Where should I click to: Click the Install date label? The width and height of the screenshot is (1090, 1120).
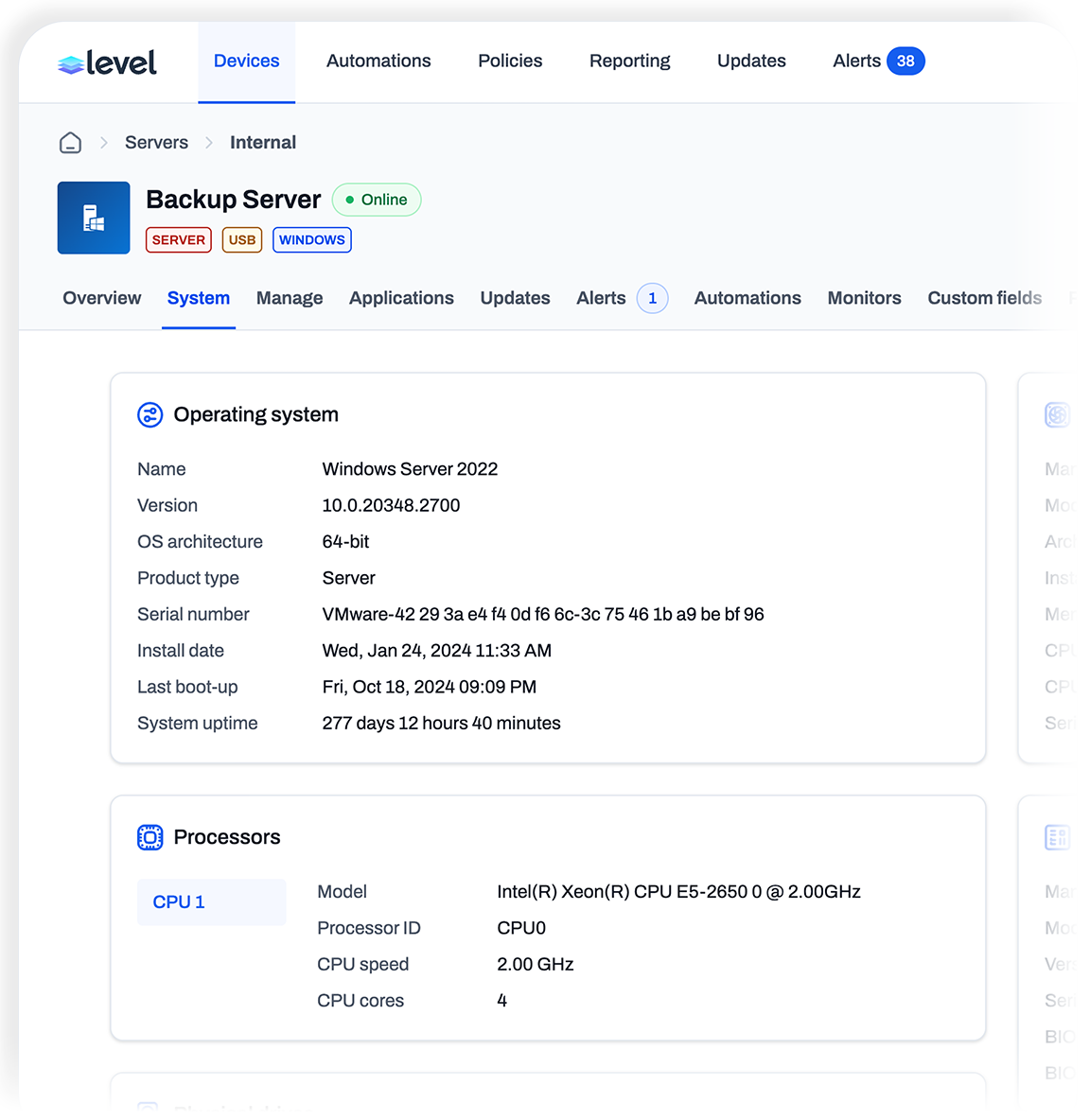pos(181,651)
